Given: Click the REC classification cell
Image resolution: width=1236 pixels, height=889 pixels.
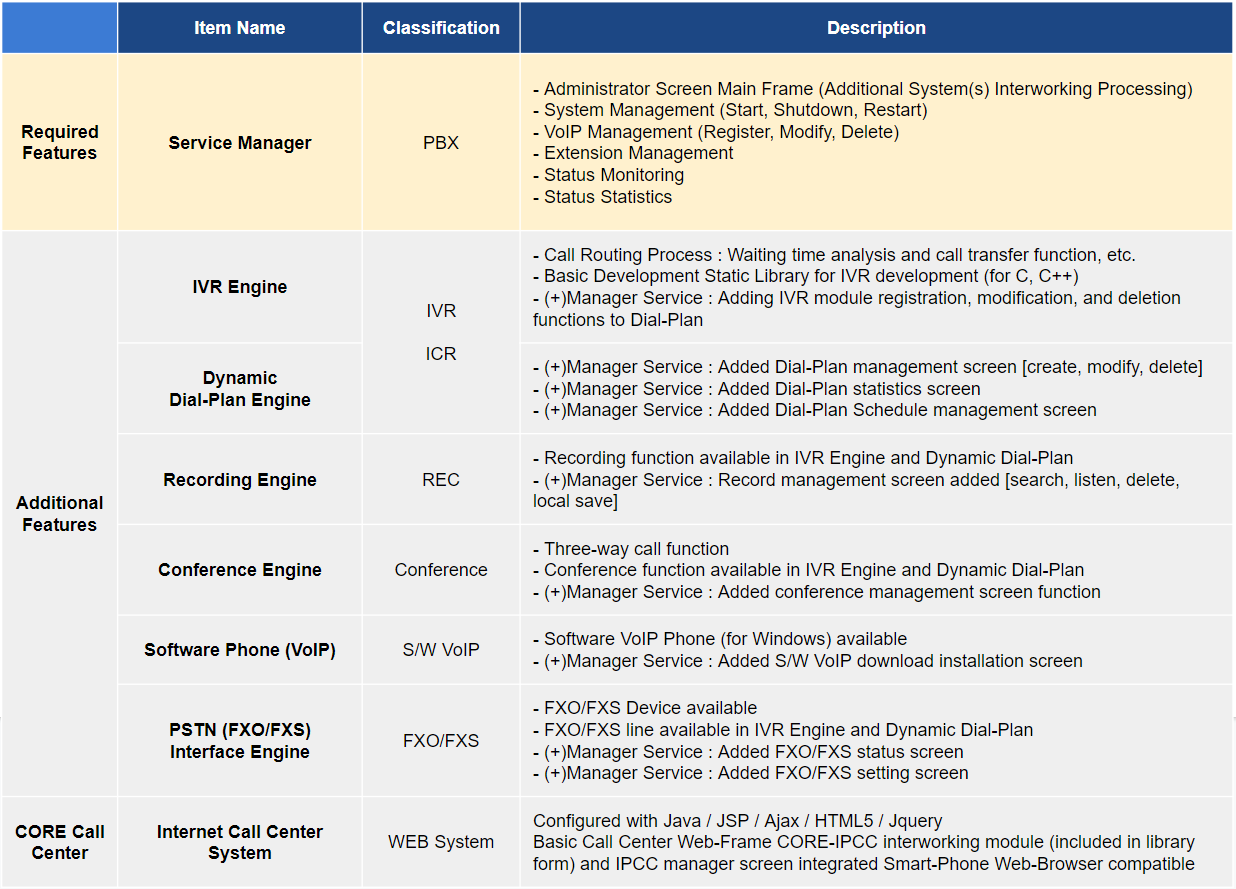Looking at the screenshot, I should point(441,480).
